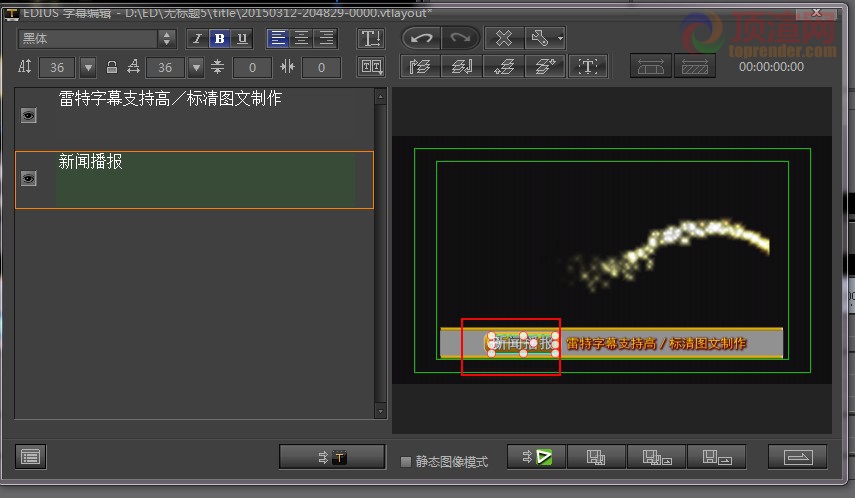Close the EDIUS subtitle editor window
This screenshot has height=498, width=855.
(x=816, y=12)
